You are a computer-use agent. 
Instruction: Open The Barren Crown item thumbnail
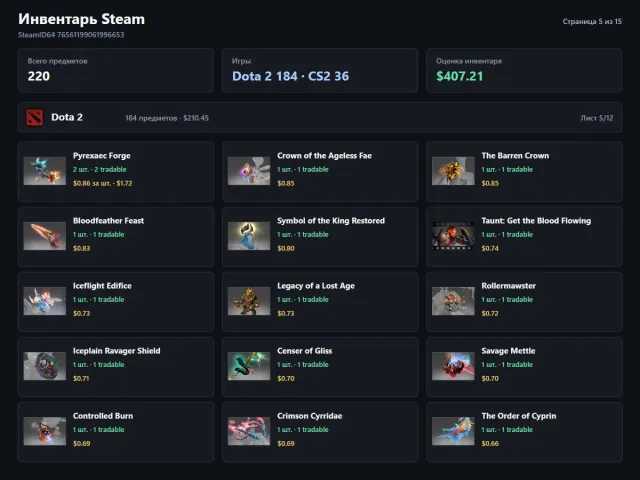[x=453, y=171]
